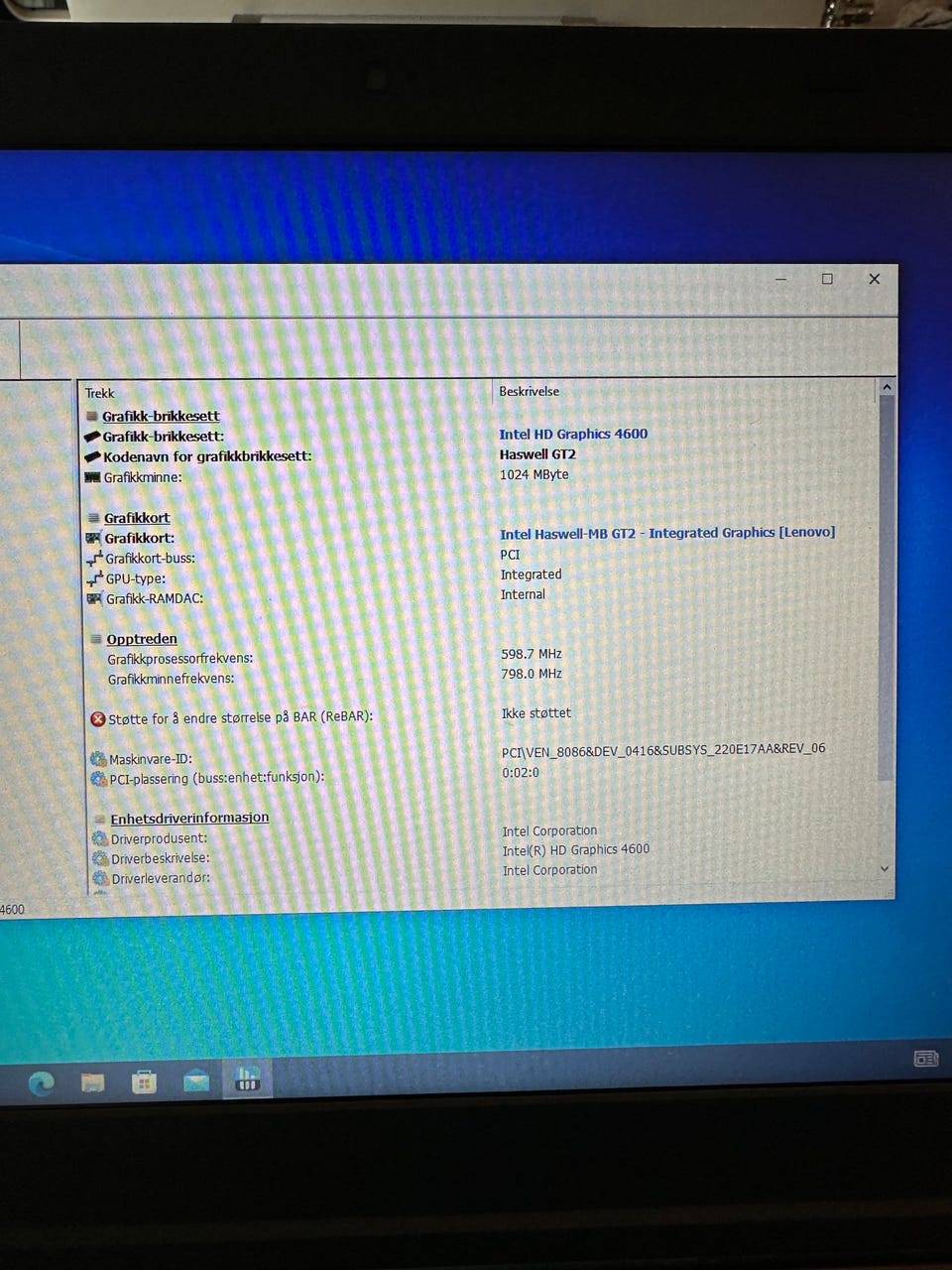Open the Mail app from the taskbar

pyautogui.click(x=196, y=1080)
